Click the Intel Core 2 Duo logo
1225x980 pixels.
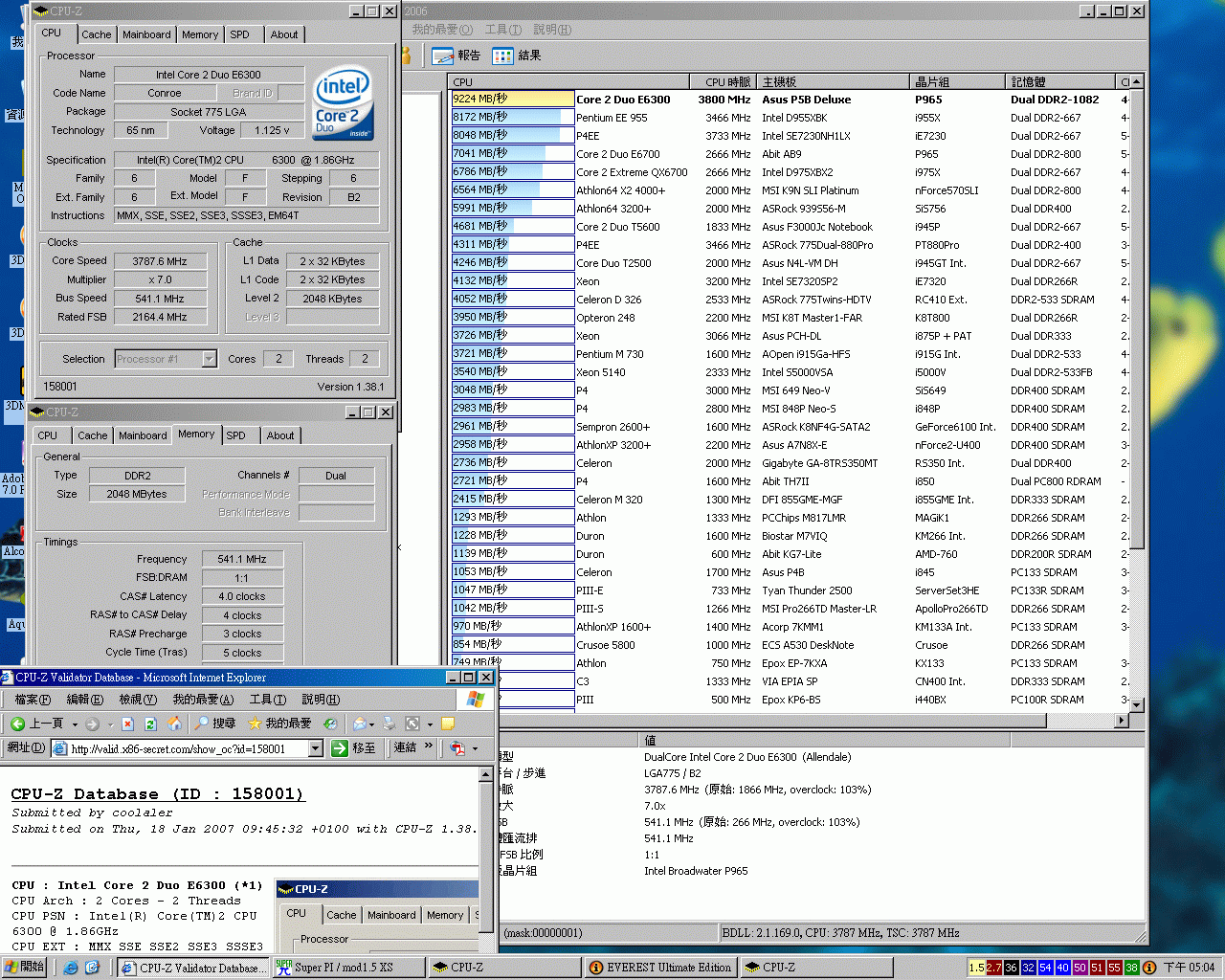(x=343, y=103)
